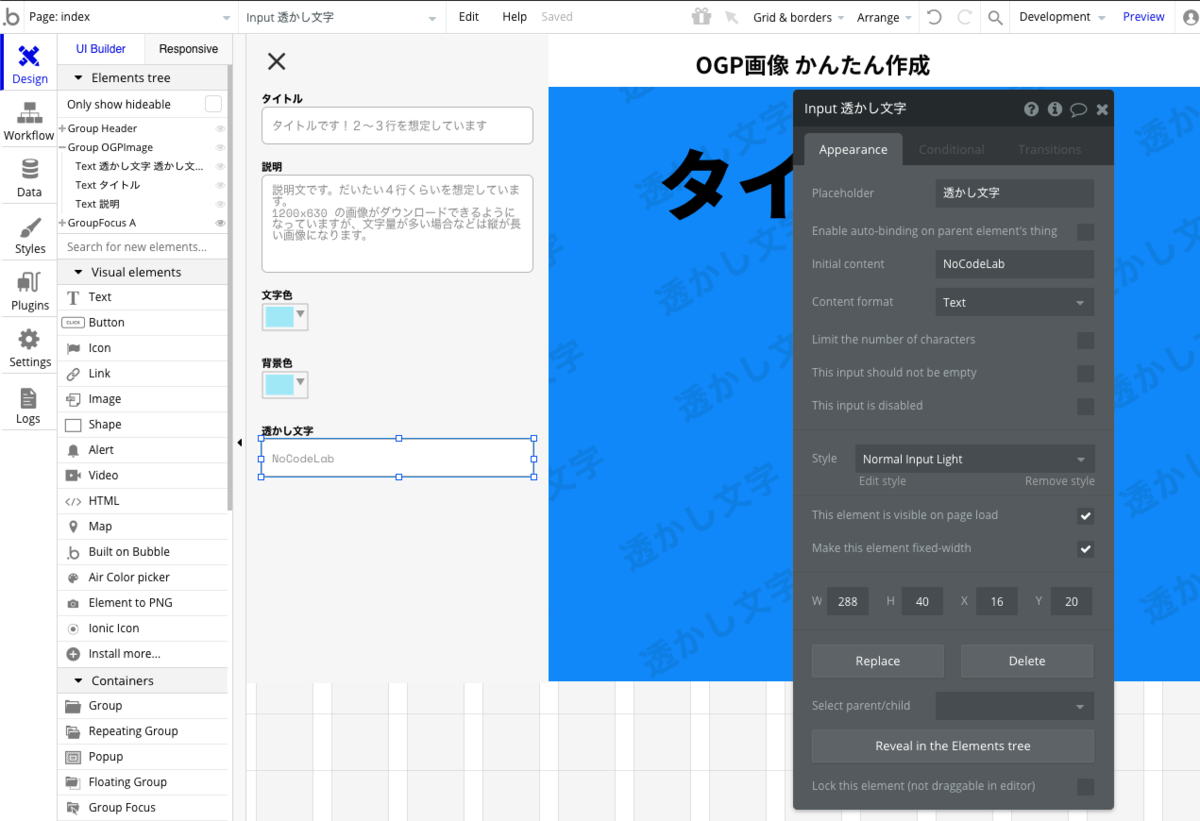Expand Group Header in elements tree
The height and width of the screenshot is (821, 1200).
[x=62, y=129]
